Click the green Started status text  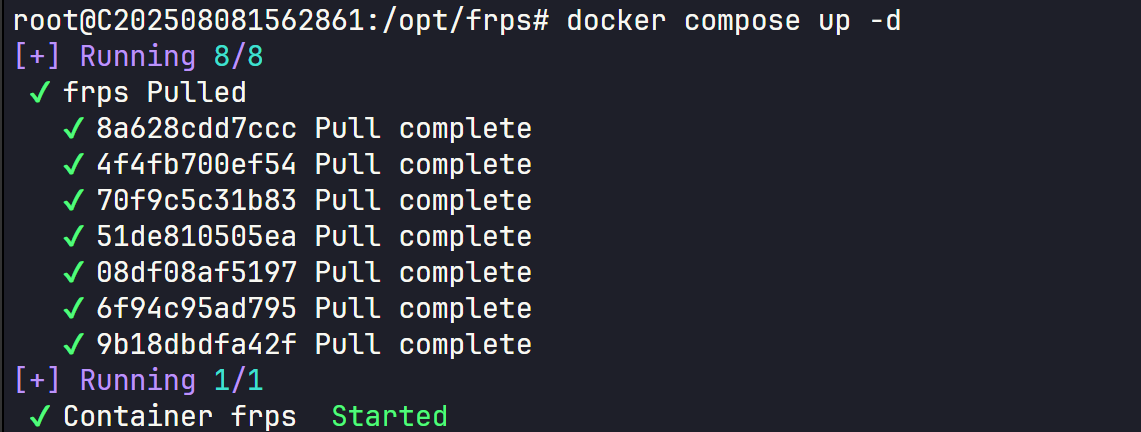(389, 417)
